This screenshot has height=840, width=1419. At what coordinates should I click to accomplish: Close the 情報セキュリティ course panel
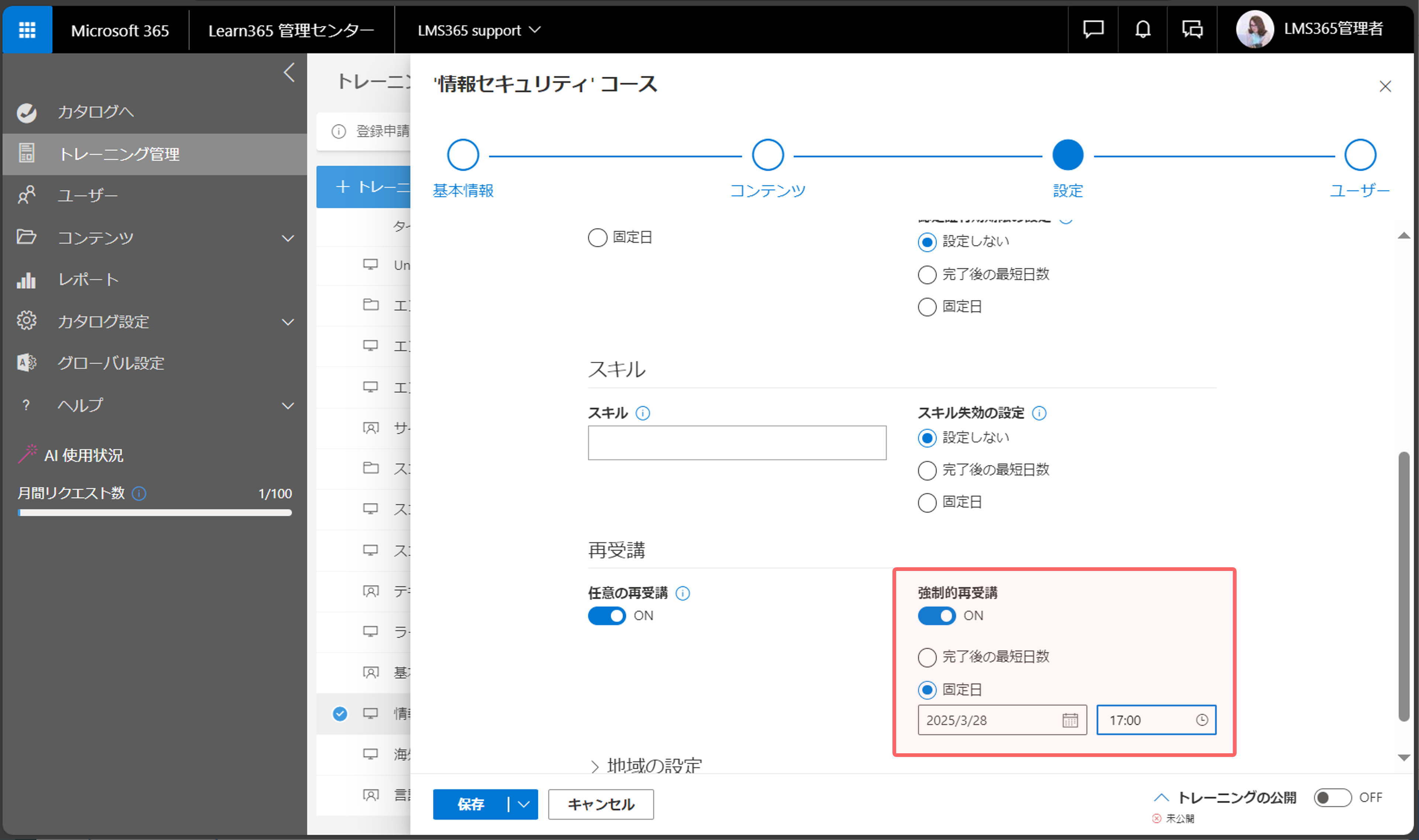(1385, 86)
